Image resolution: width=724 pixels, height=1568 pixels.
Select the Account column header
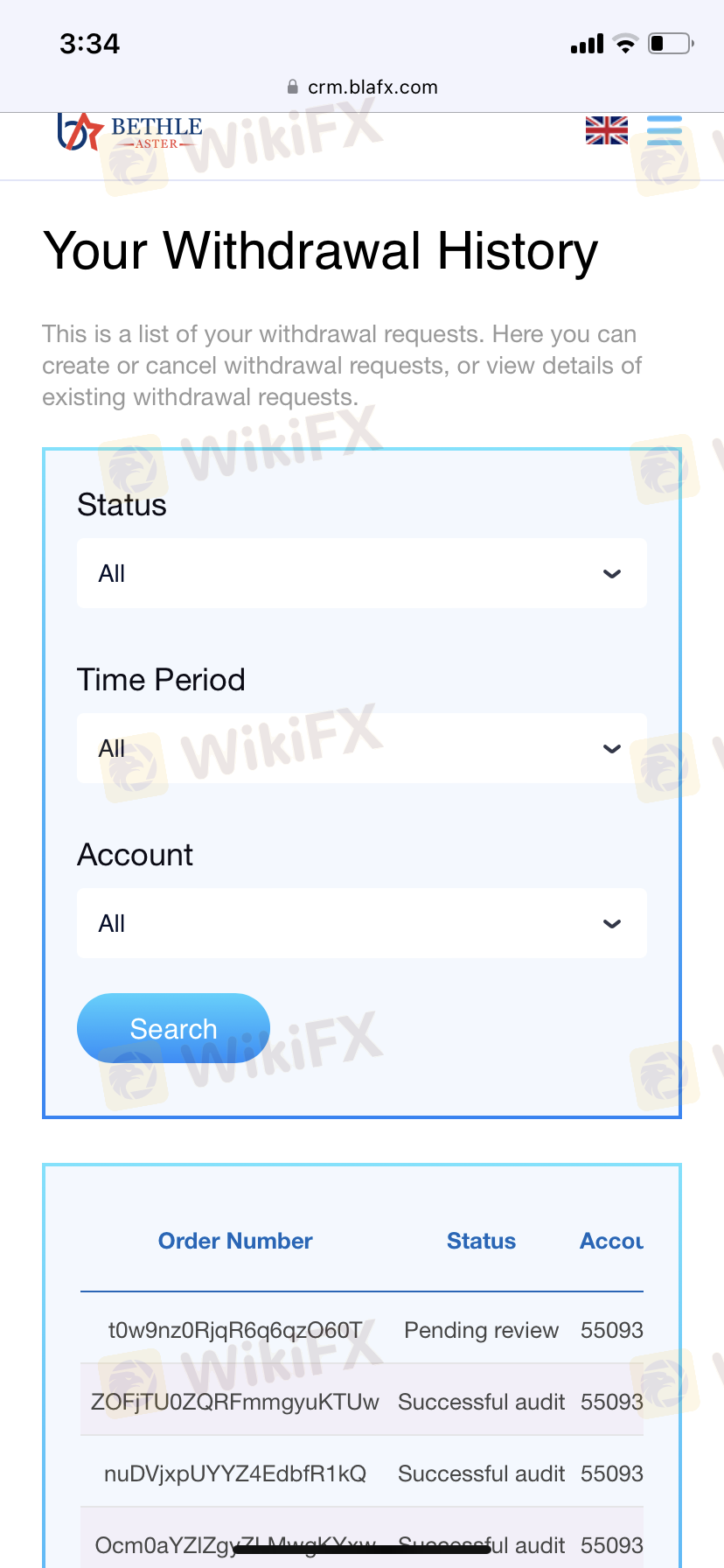pos(611,1241)
